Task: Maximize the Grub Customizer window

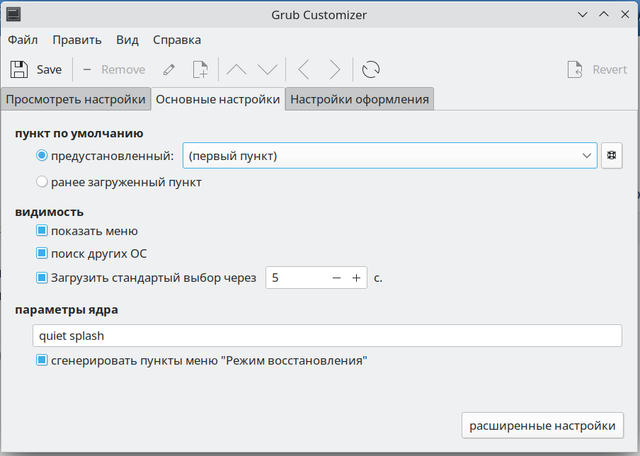Action: [x=604, y=15]
